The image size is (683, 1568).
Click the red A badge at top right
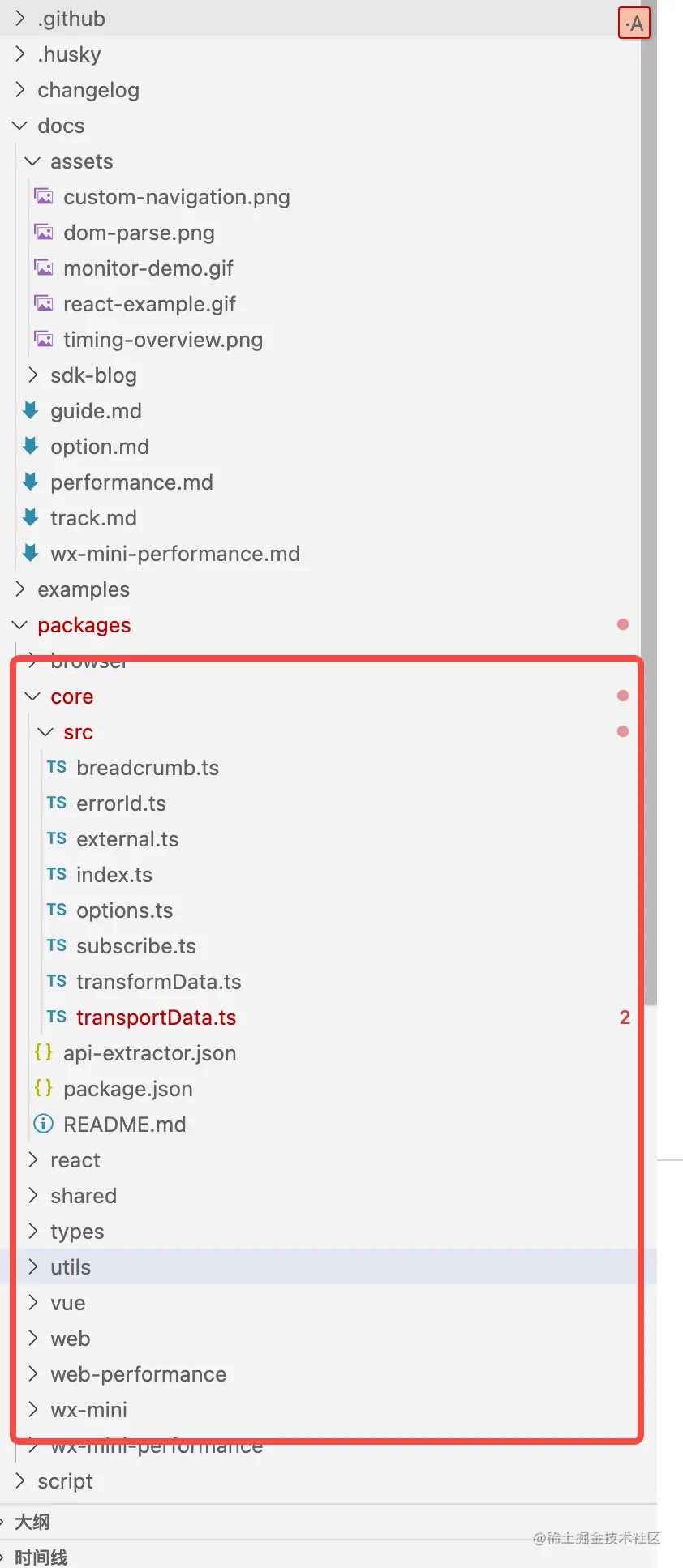[634, 24]
